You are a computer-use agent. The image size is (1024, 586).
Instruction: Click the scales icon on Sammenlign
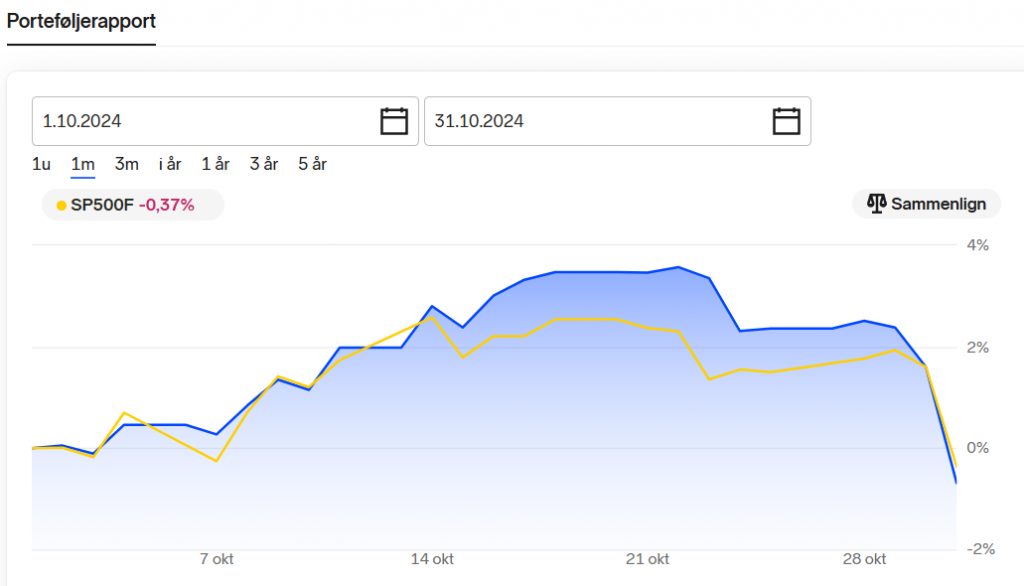pos(876,204)
